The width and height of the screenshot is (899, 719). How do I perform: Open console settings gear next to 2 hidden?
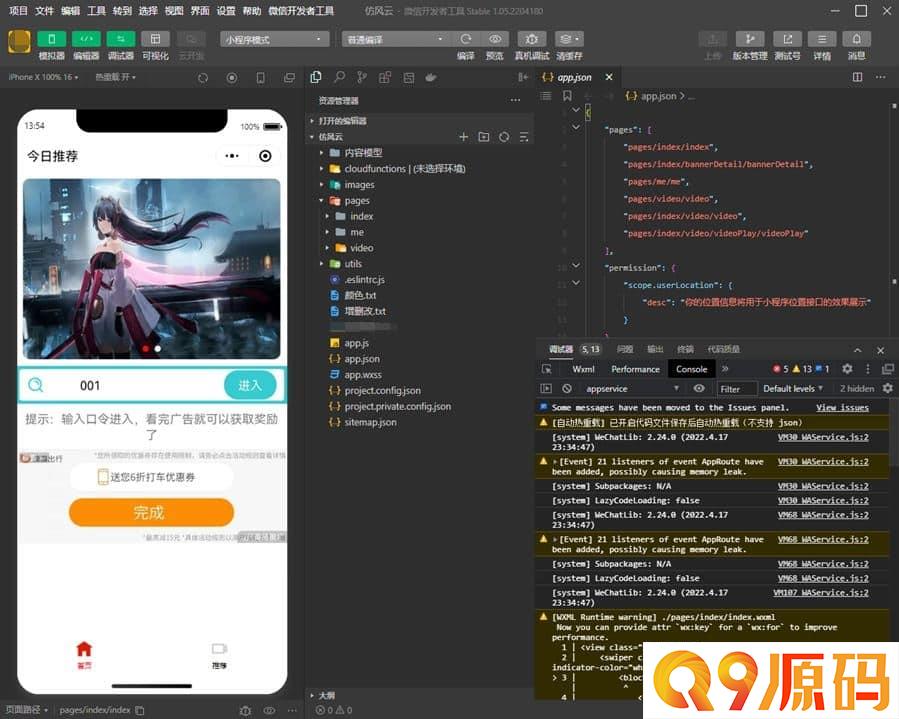[888, 389]
